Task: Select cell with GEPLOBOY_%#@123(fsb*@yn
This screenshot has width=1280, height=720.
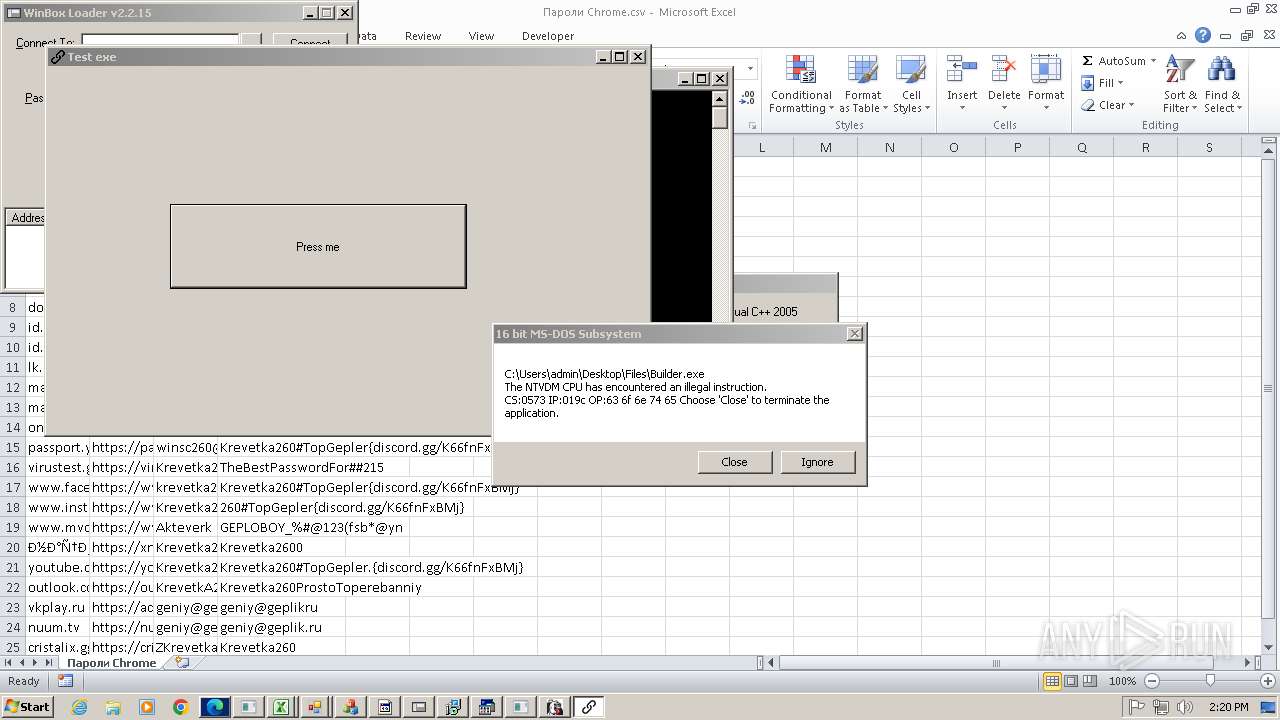Action: click(x=311, y=527)
